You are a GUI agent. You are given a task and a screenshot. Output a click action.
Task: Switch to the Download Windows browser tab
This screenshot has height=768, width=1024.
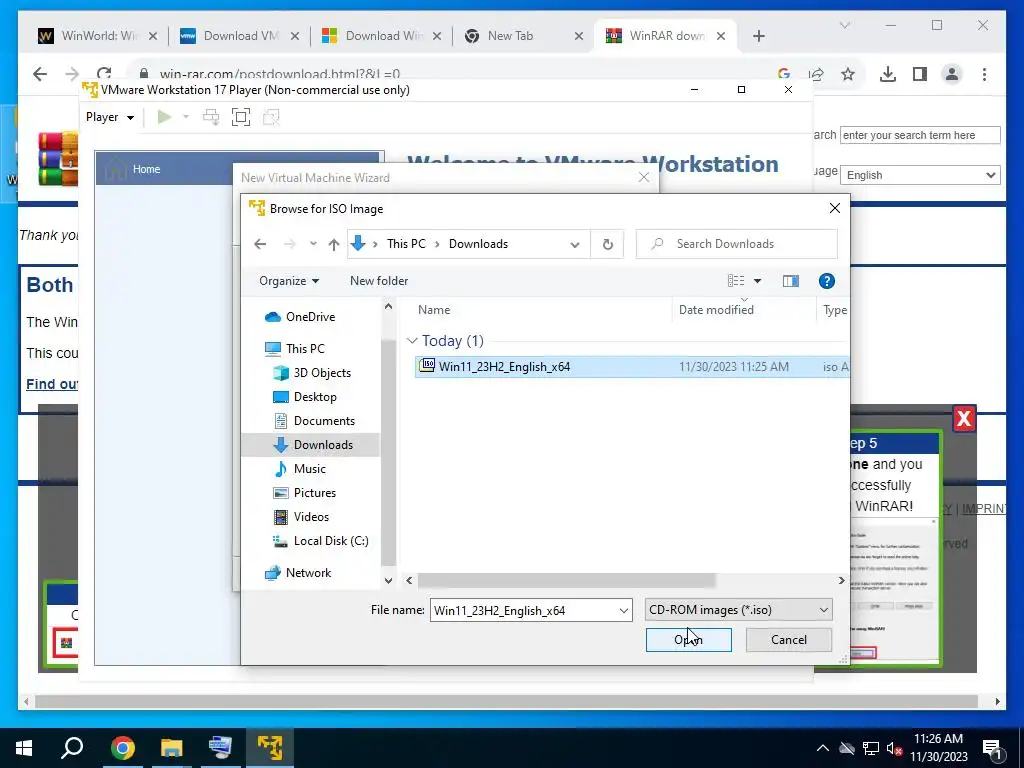point(382,36)
